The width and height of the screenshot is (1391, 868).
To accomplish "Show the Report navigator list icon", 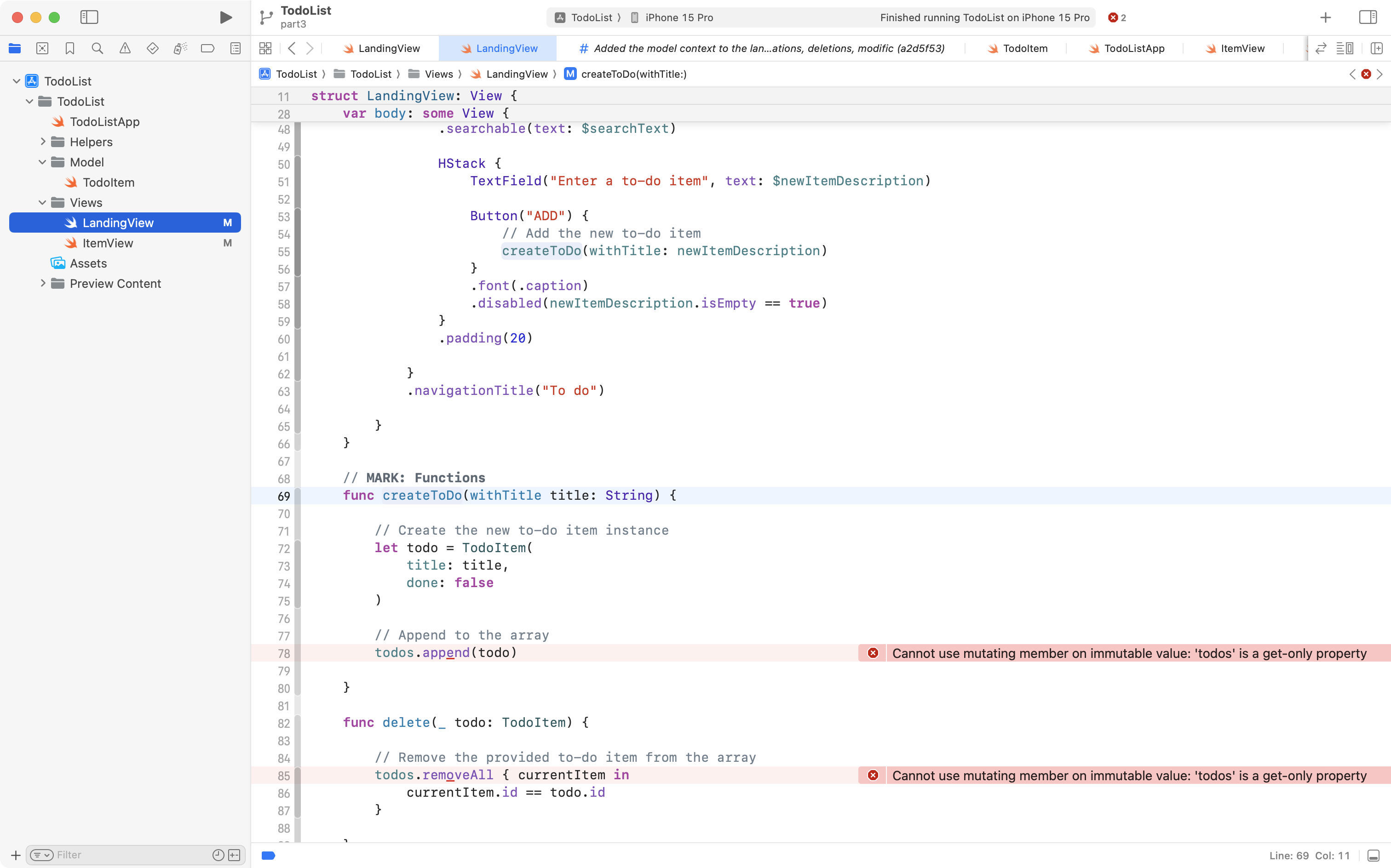I will point(236,48).
